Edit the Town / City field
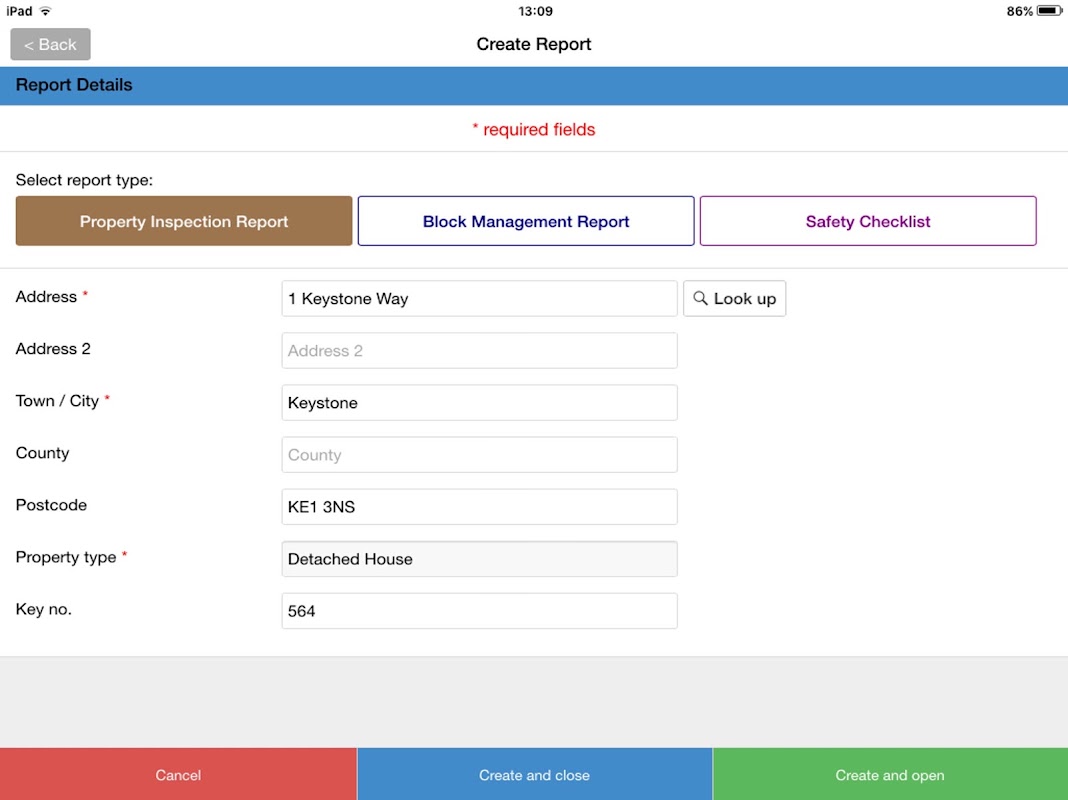Screen dimensions: 1068x800 pyautogui.click(x=480, y=402)
